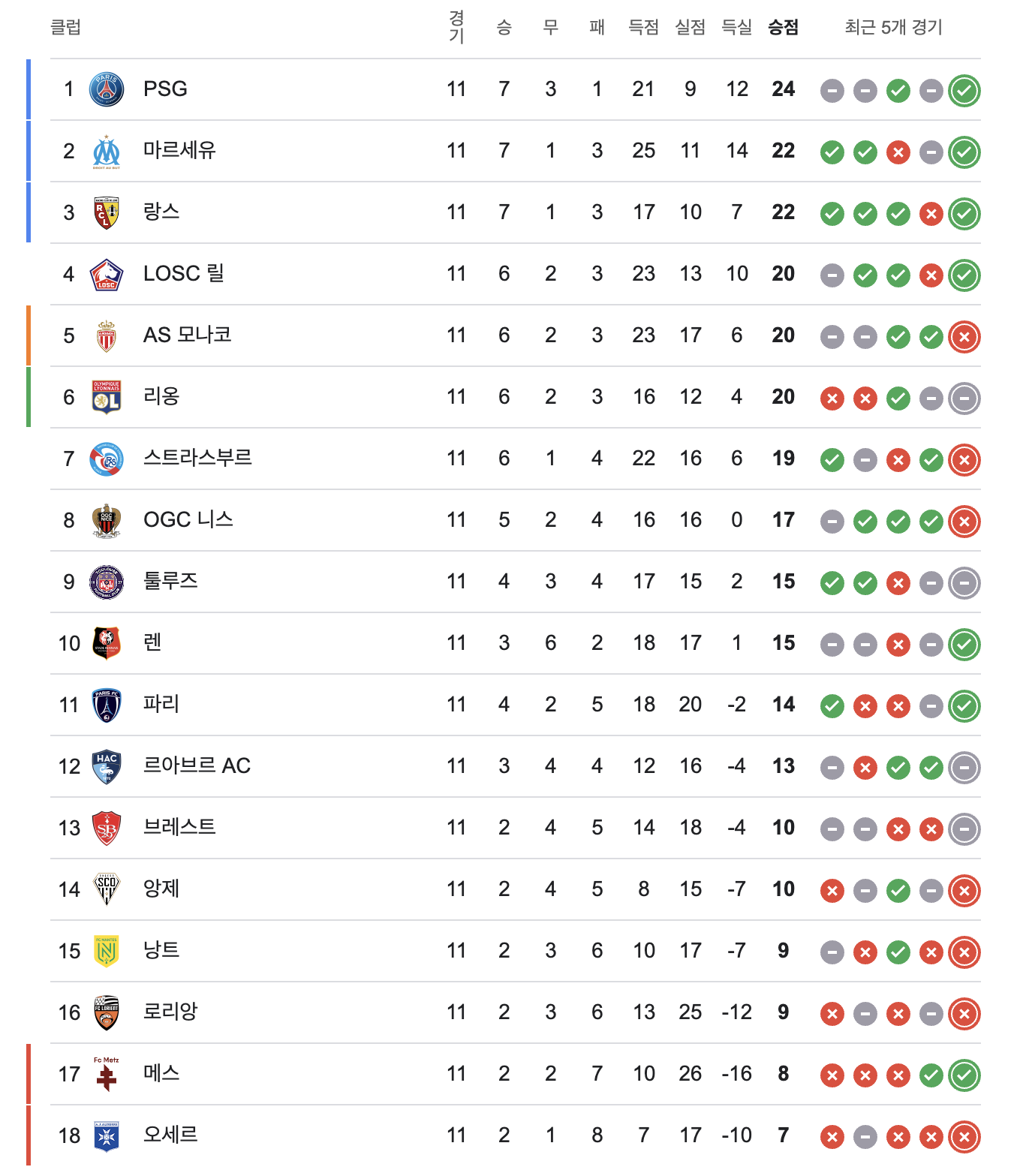This screenshot has width=1026, height=1176.
Task: Click PSG's most recent win icon
Action: pos(964,91)
